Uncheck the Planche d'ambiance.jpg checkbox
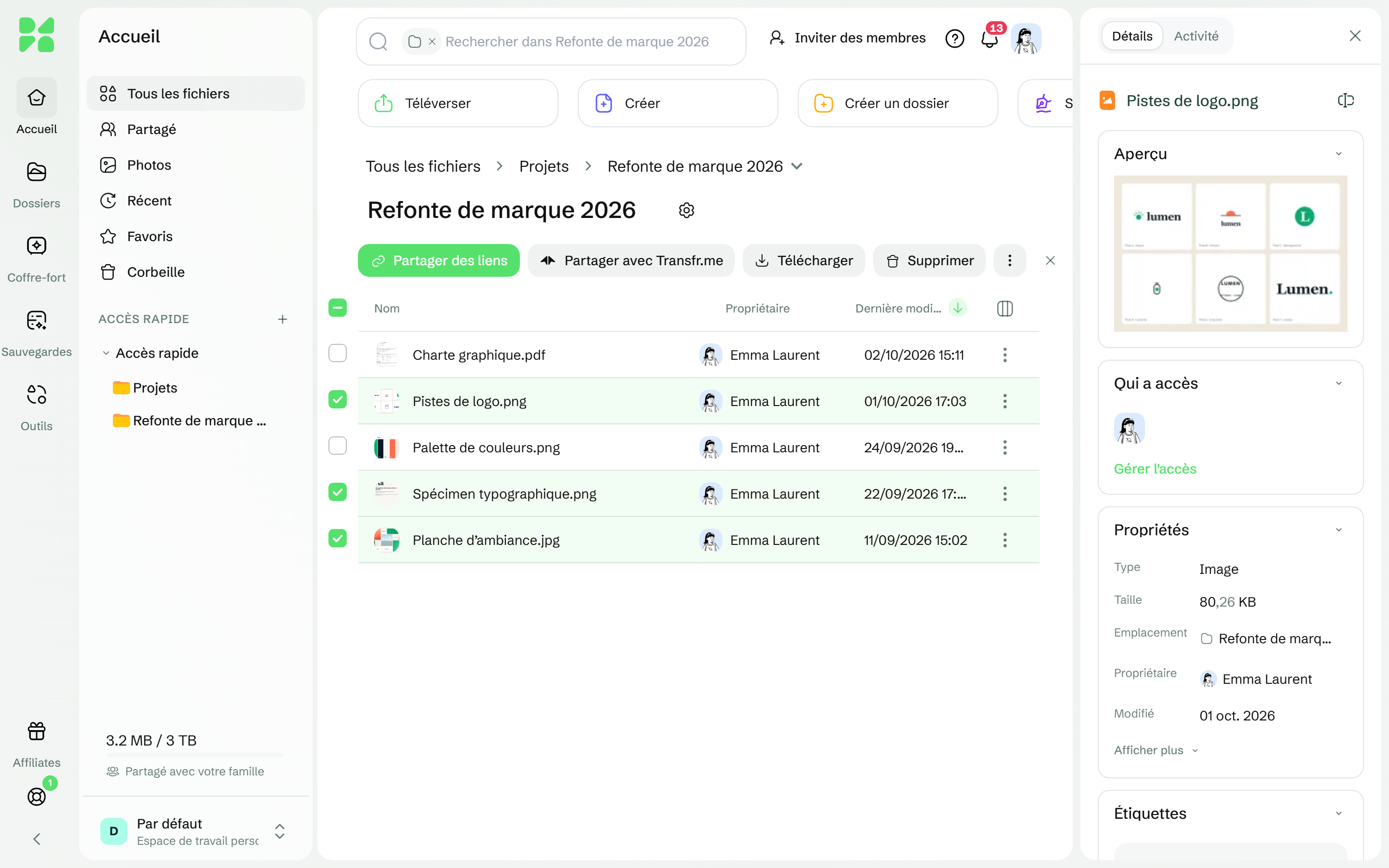Screen dimensions: 1389x868 [x=338, y=538]
